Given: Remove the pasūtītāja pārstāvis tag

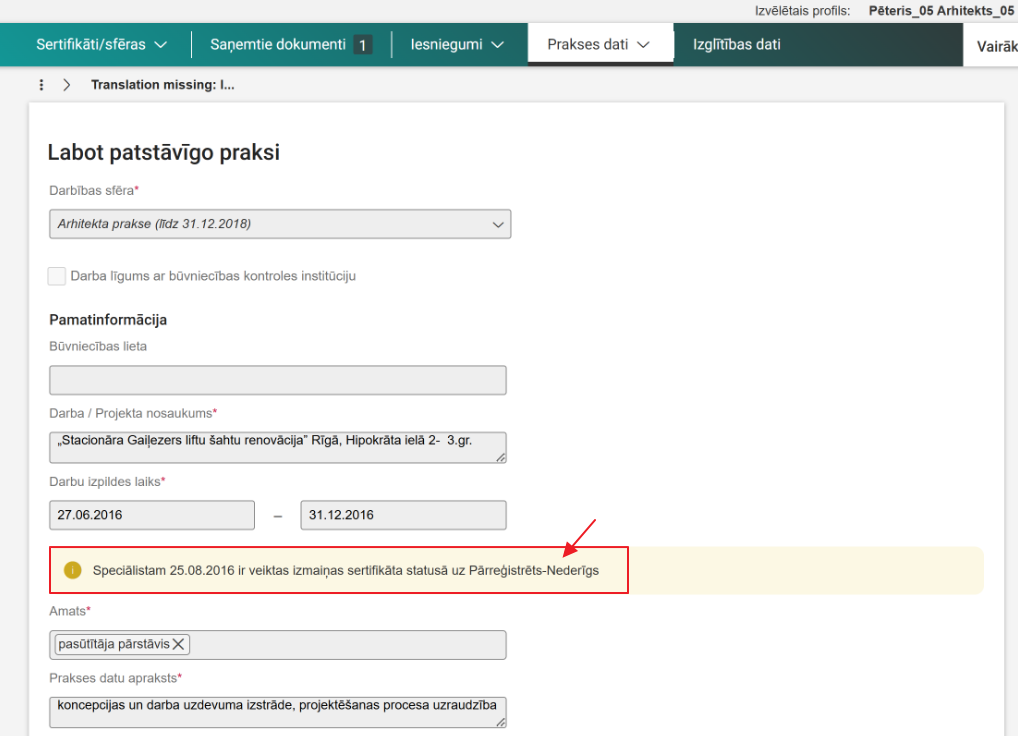Looking at the screenshot, I should (x=178, y=644).
